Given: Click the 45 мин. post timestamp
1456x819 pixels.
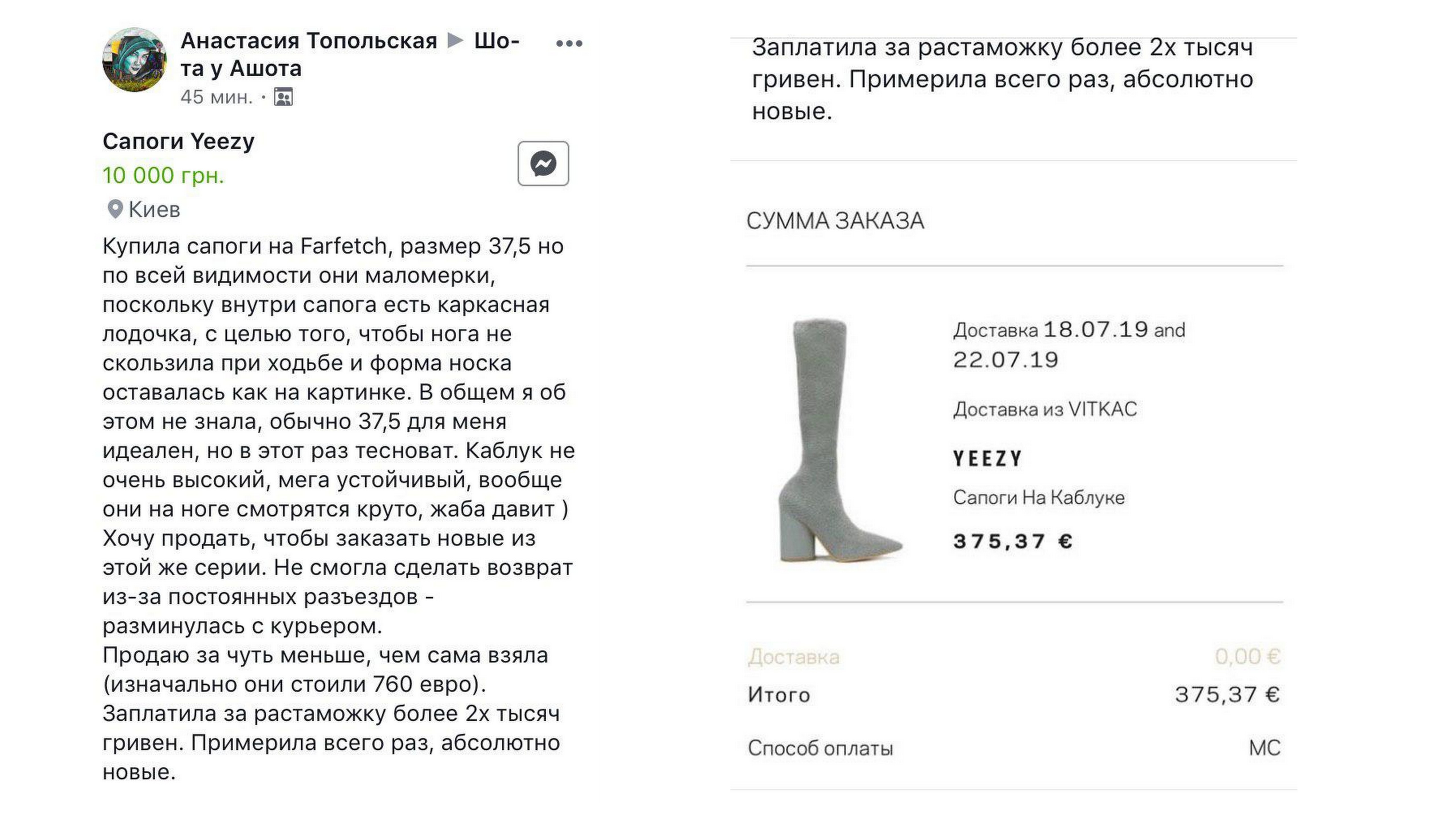Looking at the screenshot, I should 216,97.
